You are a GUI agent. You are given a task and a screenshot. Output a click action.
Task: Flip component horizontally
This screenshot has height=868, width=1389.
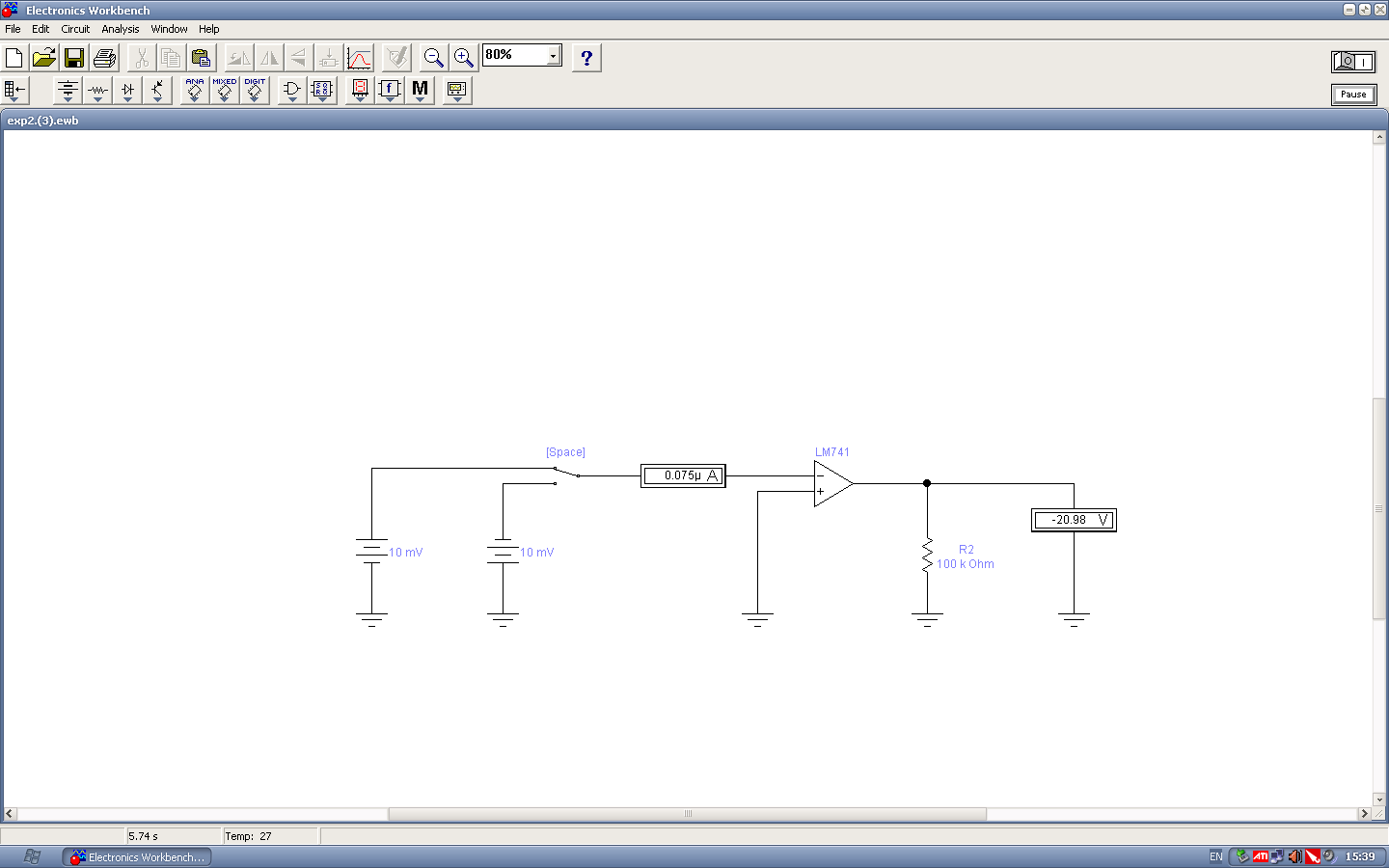tap(269, 58)
